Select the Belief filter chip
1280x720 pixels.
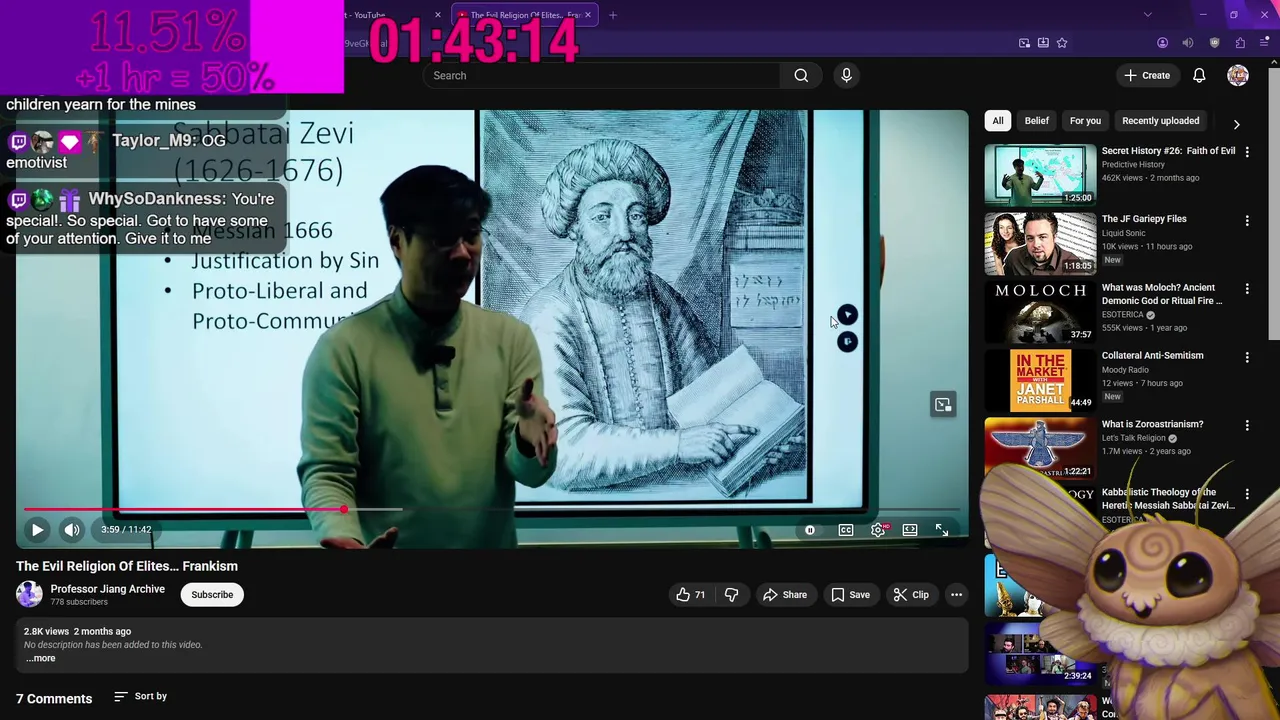click(x=1036, y=121)
